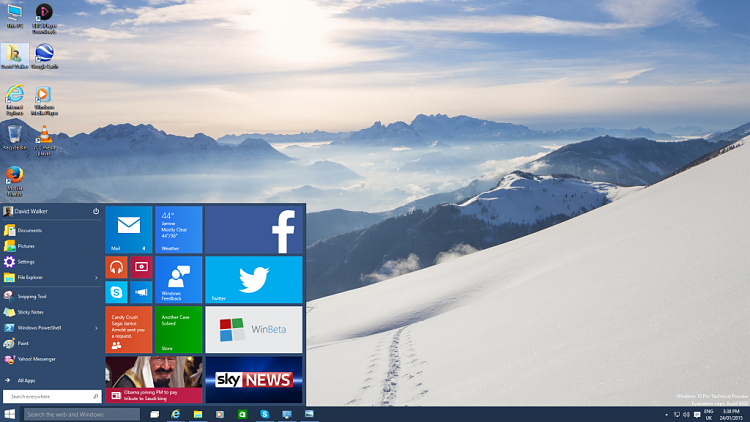Open the News tile about Obama
750x422 pixels.
coord(154,379)
